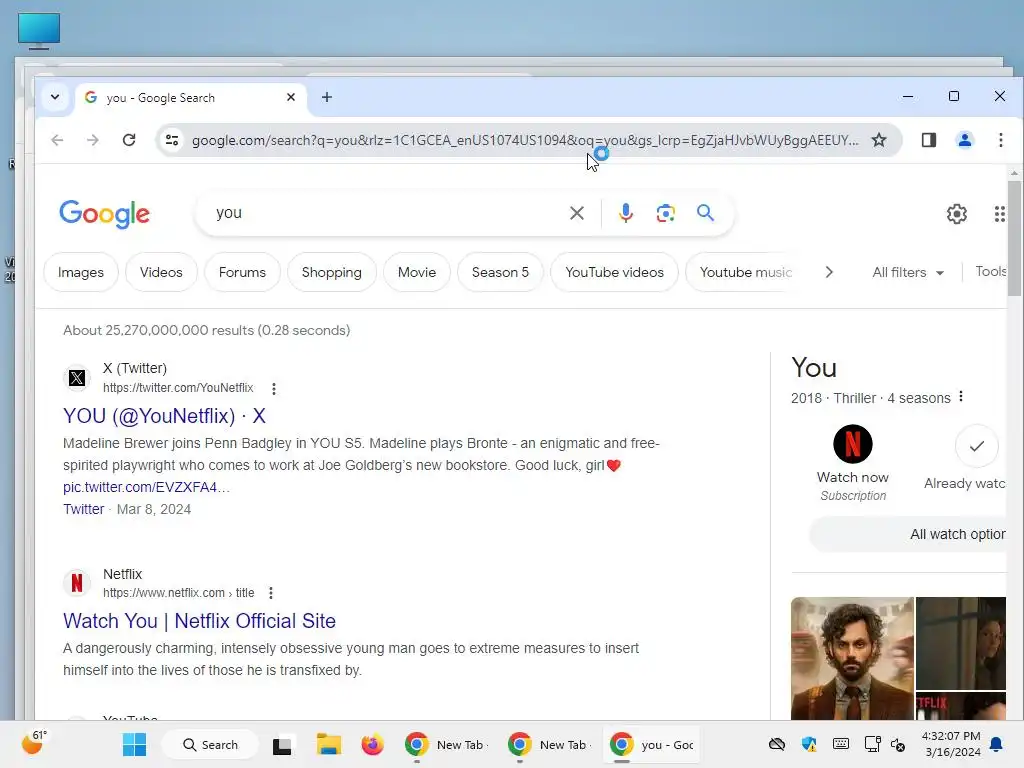This screenshot has width=1024, height=768.
Task: Click the X (Twitter) favicon
Action: click(77, 377)
